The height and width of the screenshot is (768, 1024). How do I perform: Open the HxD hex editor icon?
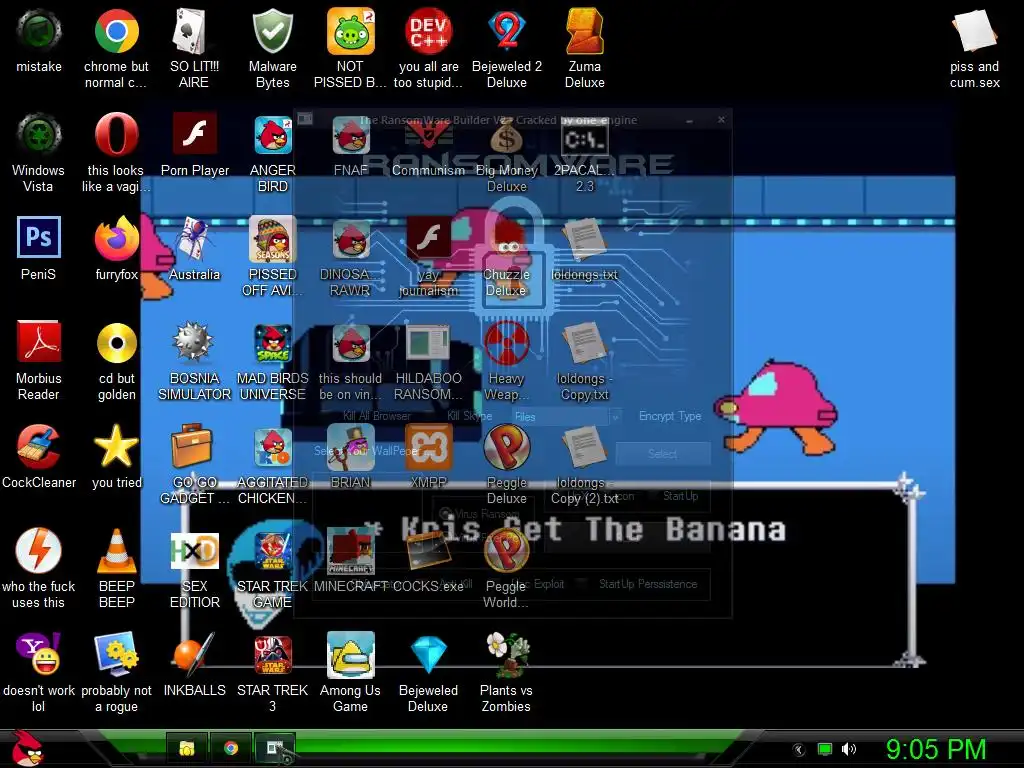click(x=194, y=551)
